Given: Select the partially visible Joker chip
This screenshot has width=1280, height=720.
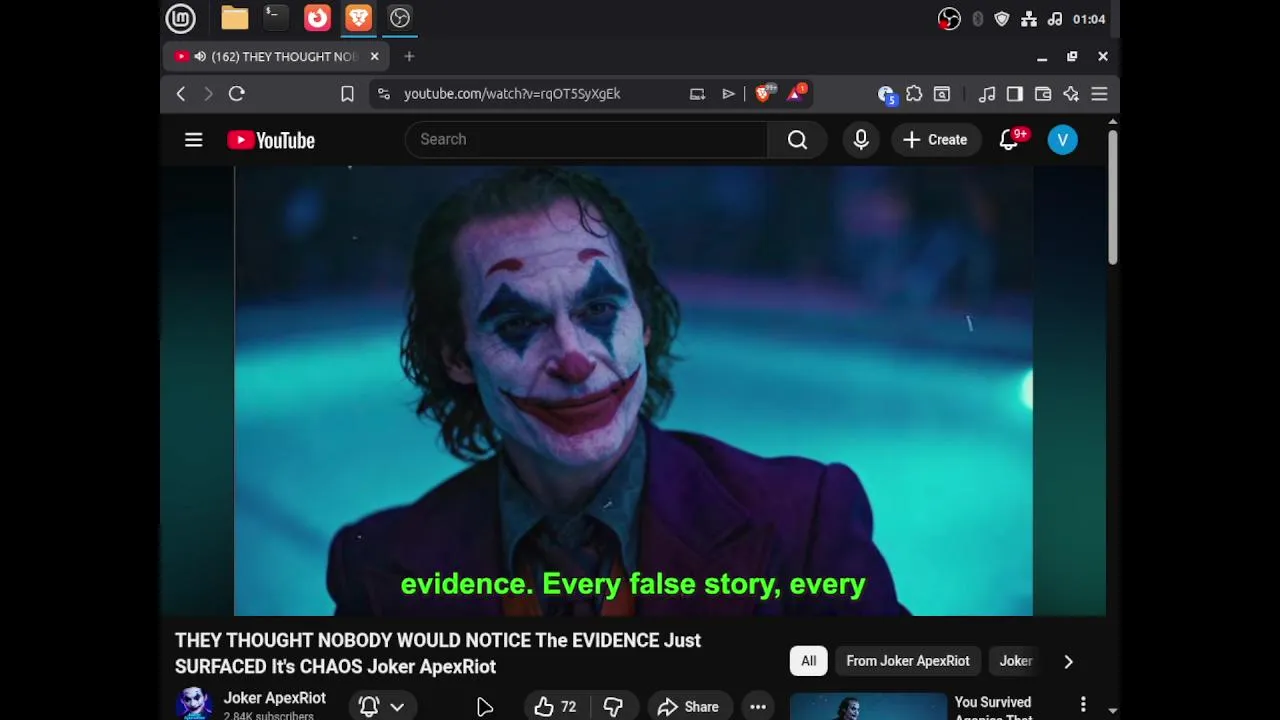Looking at the screenshot, I should point(1016,661).
